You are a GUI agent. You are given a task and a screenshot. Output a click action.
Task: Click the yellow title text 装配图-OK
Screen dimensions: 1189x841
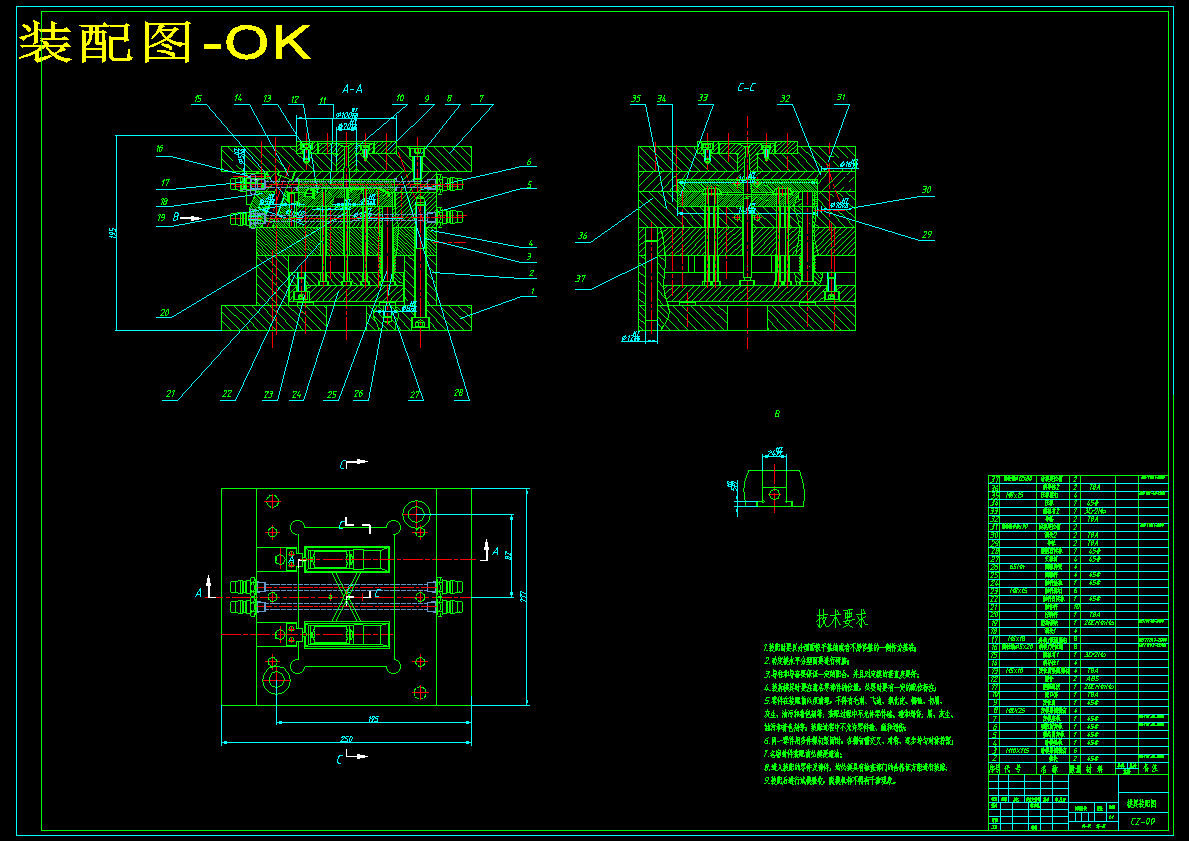[165, 43]
